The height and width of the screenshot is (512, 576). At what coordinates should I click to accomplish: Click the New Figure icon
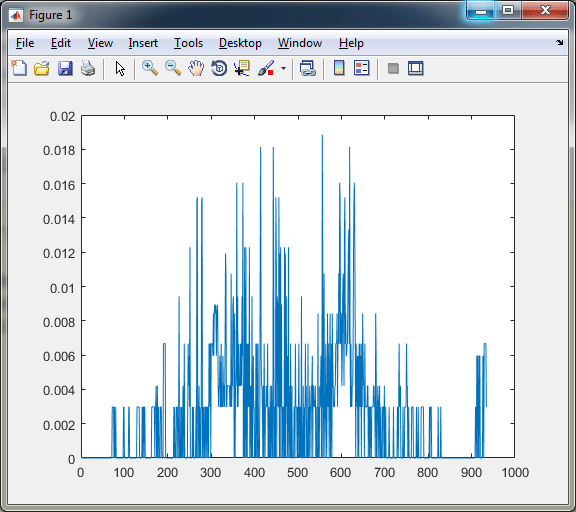(19, 68)
